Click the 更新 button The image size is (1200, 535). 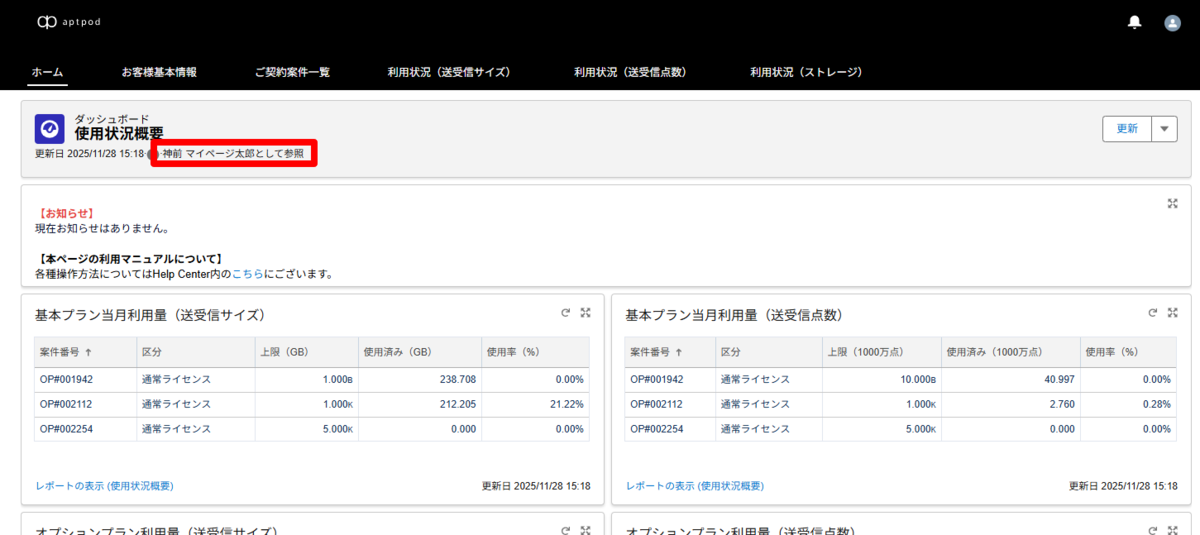tap(1127, 129)
